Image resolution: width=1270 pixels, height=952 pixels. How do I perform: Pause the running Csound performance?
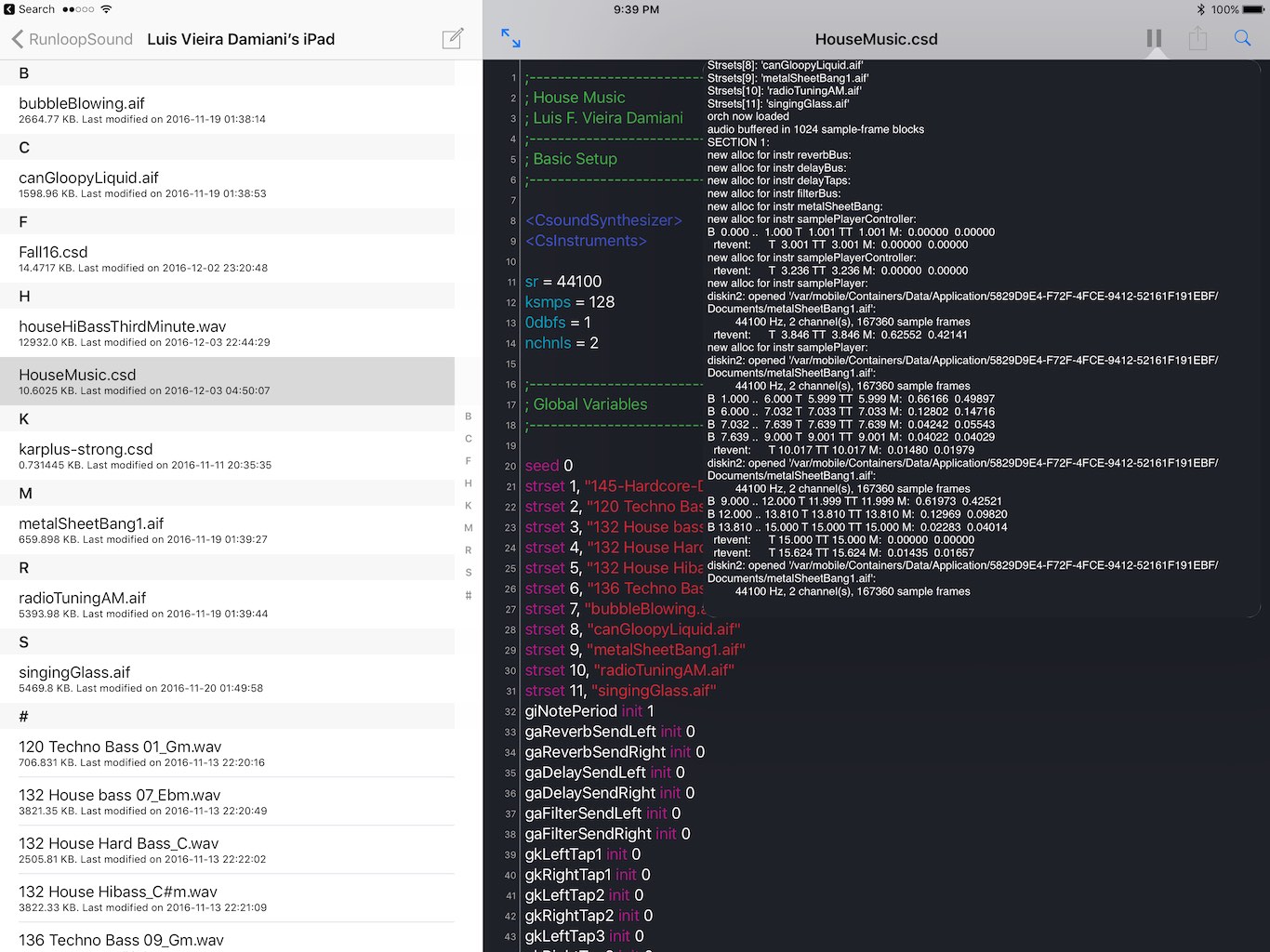[x=1154, y=38]
